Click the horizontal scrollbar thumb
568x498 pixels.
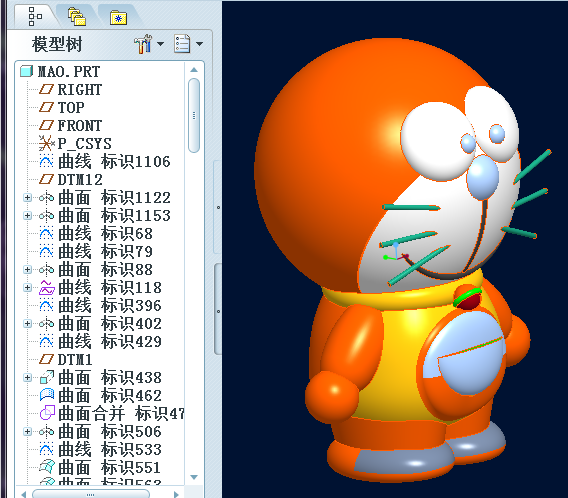91,494
